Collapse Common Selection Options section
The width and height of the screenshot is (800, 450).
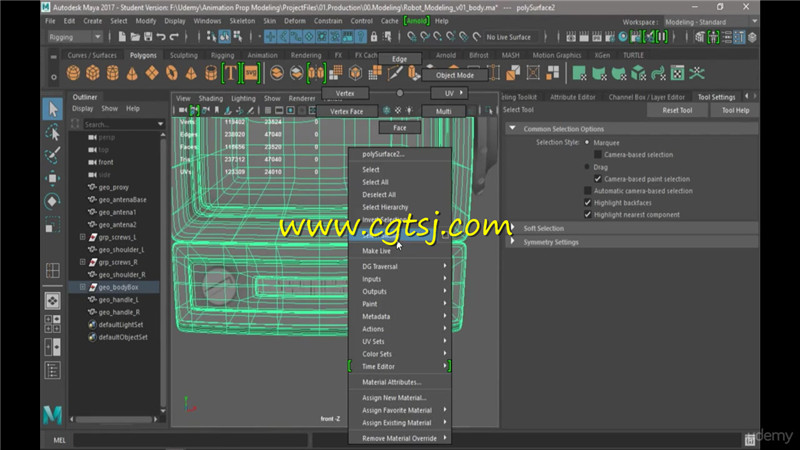tap(513, 129)
